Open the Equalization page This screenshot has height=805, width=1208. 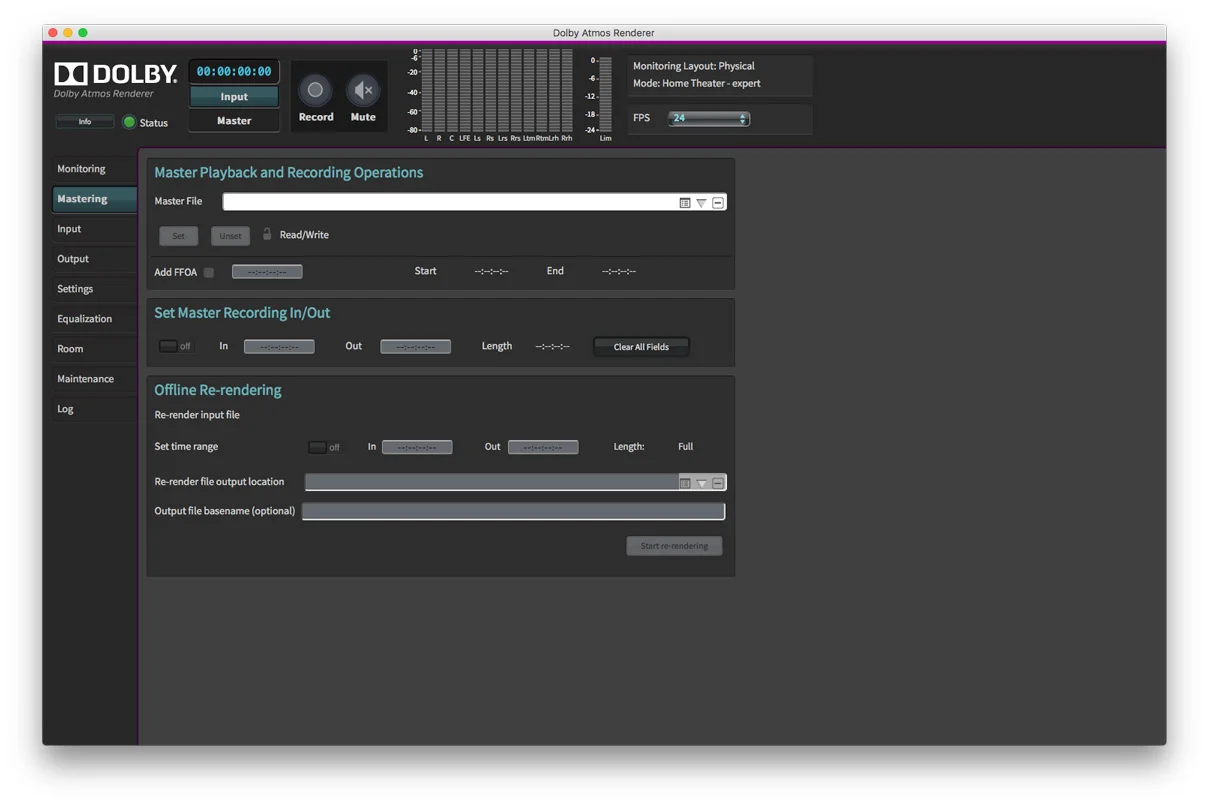pos(94,319)
